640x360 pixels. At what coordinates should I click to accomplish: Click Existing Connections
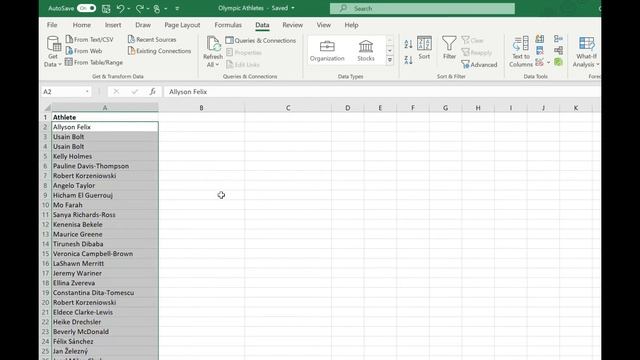(159, 51)
